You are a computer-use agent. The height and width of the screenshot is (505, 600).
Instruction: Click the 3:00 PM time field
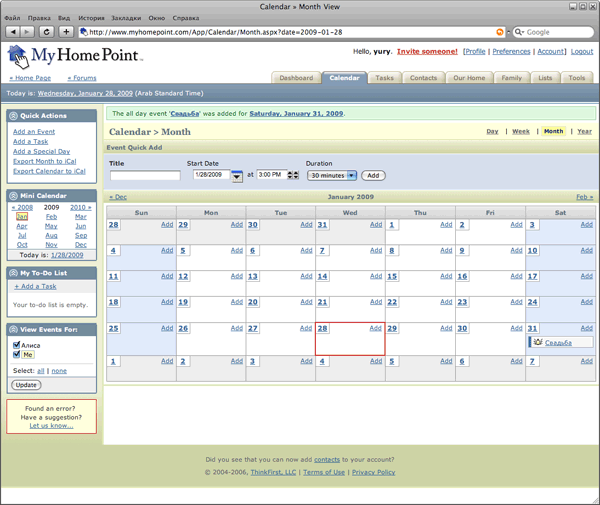point(272,175)
